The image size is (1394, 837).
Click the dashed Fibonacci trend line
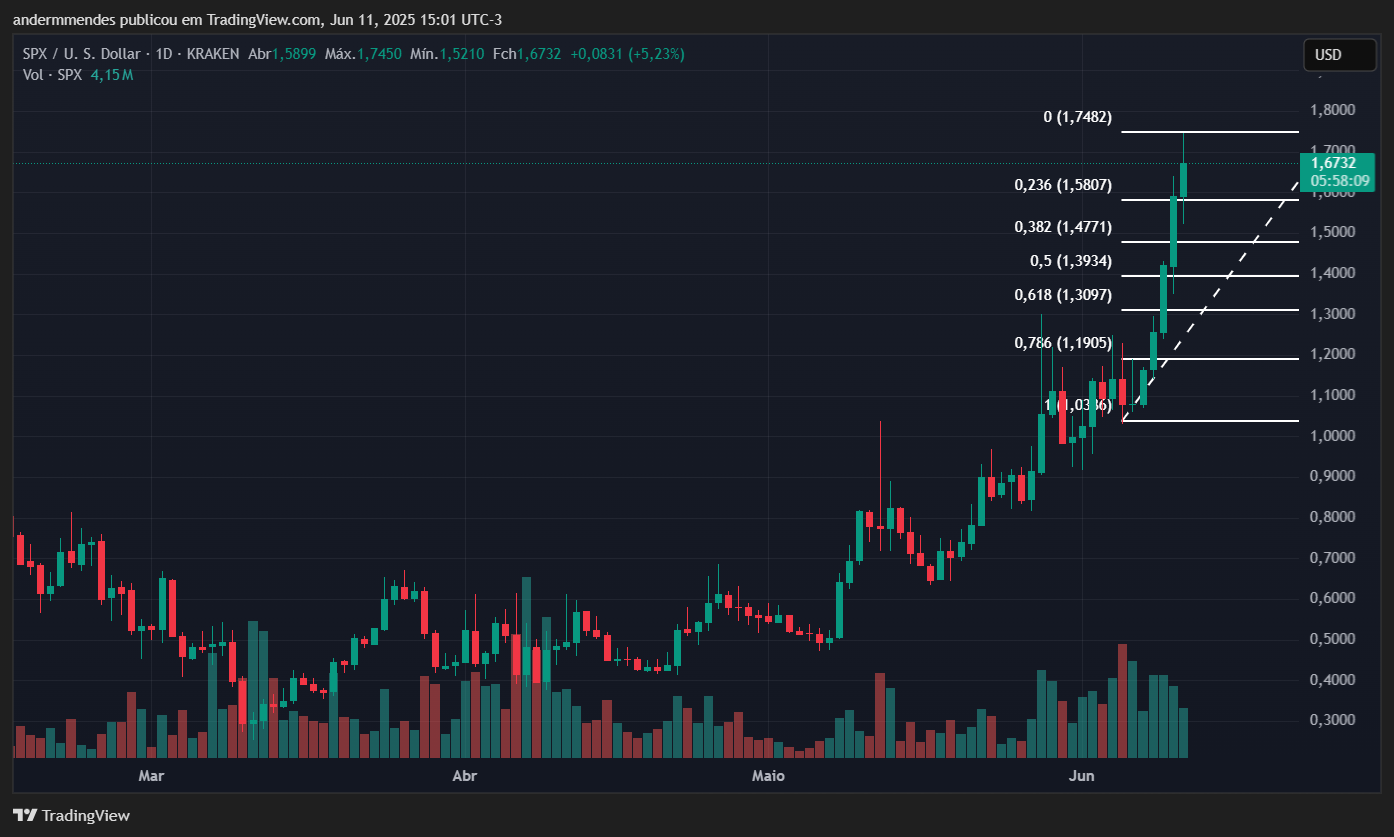pyautogui.click(x=1210, y=300)
